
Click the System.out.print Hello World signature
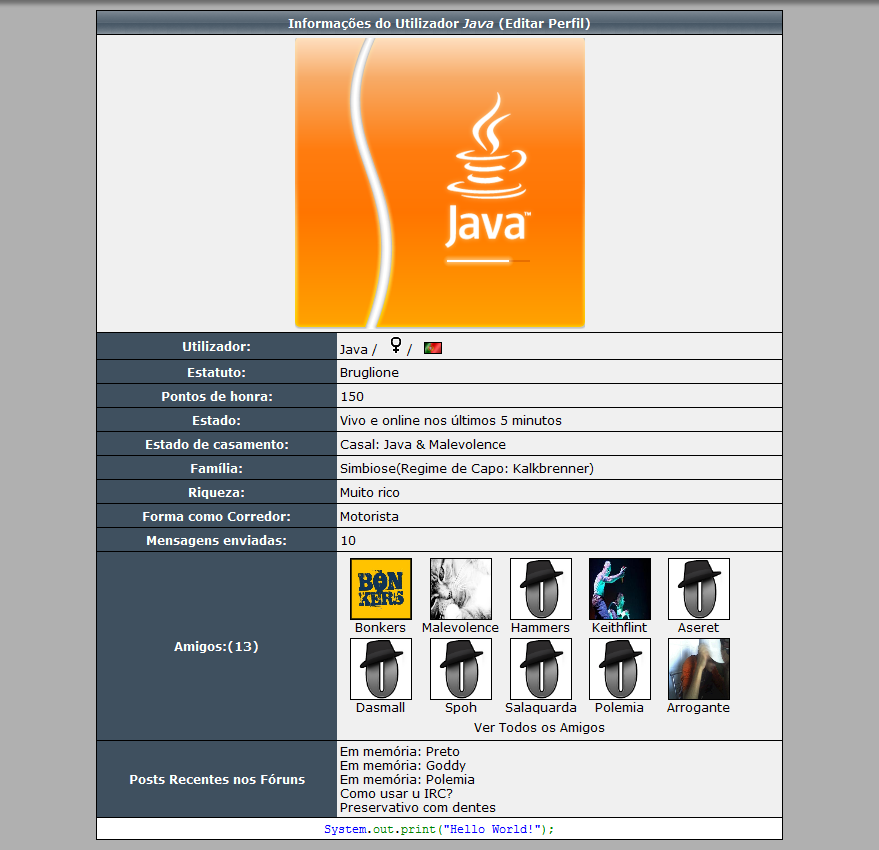pos(439,829)
